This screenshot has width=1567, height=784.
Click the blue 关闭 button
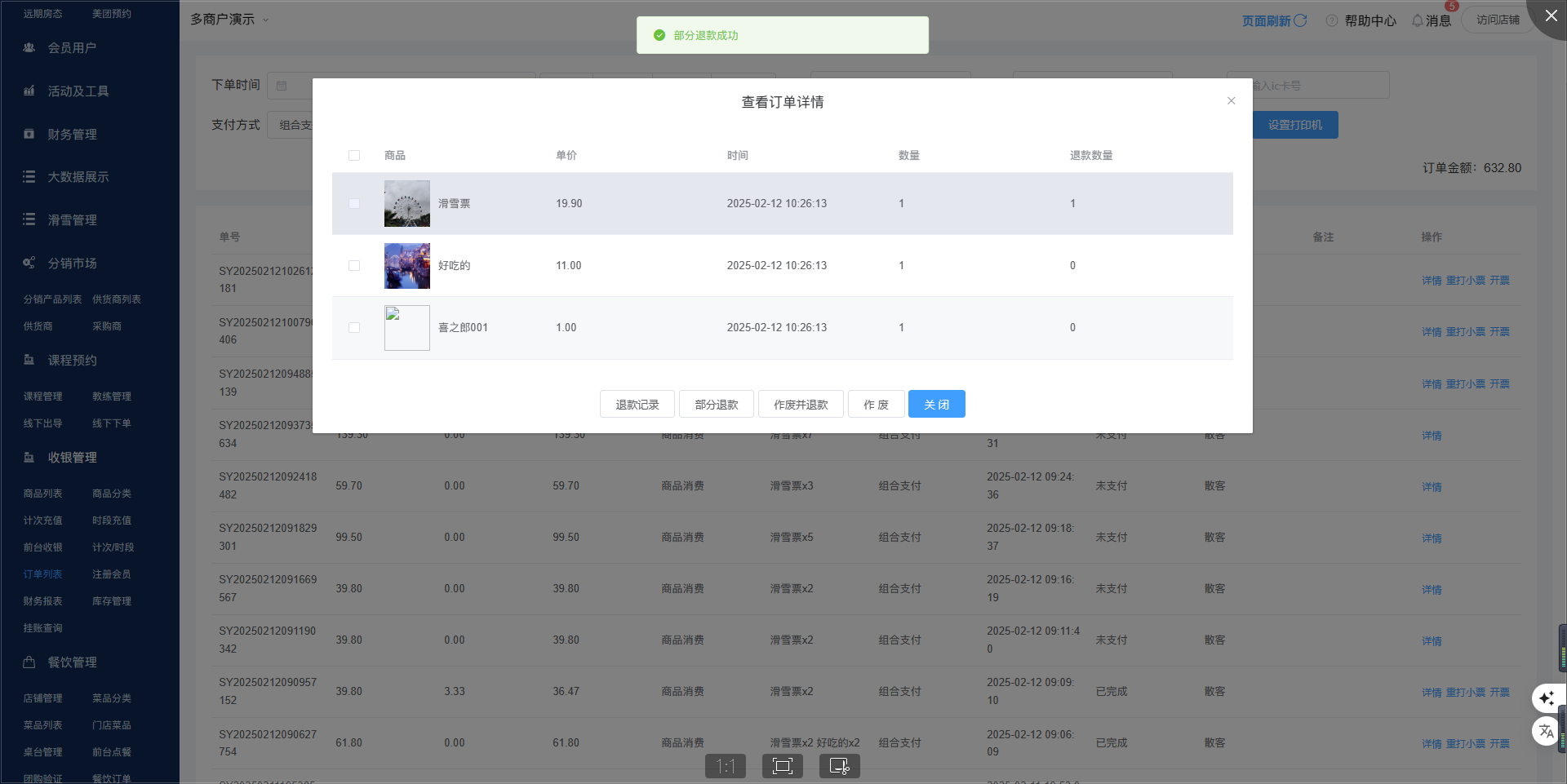(936, 405)
